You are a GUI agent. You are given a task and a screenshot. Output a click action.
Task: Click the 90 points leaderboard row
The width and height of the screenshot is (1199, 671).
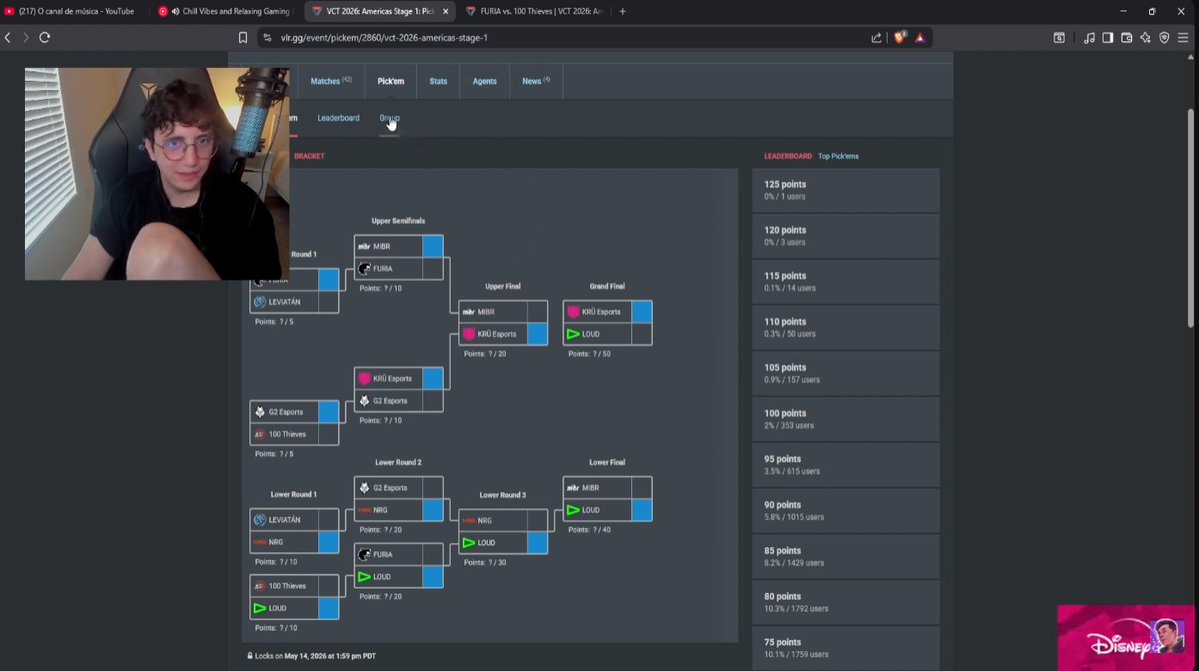tap(846, 511)
